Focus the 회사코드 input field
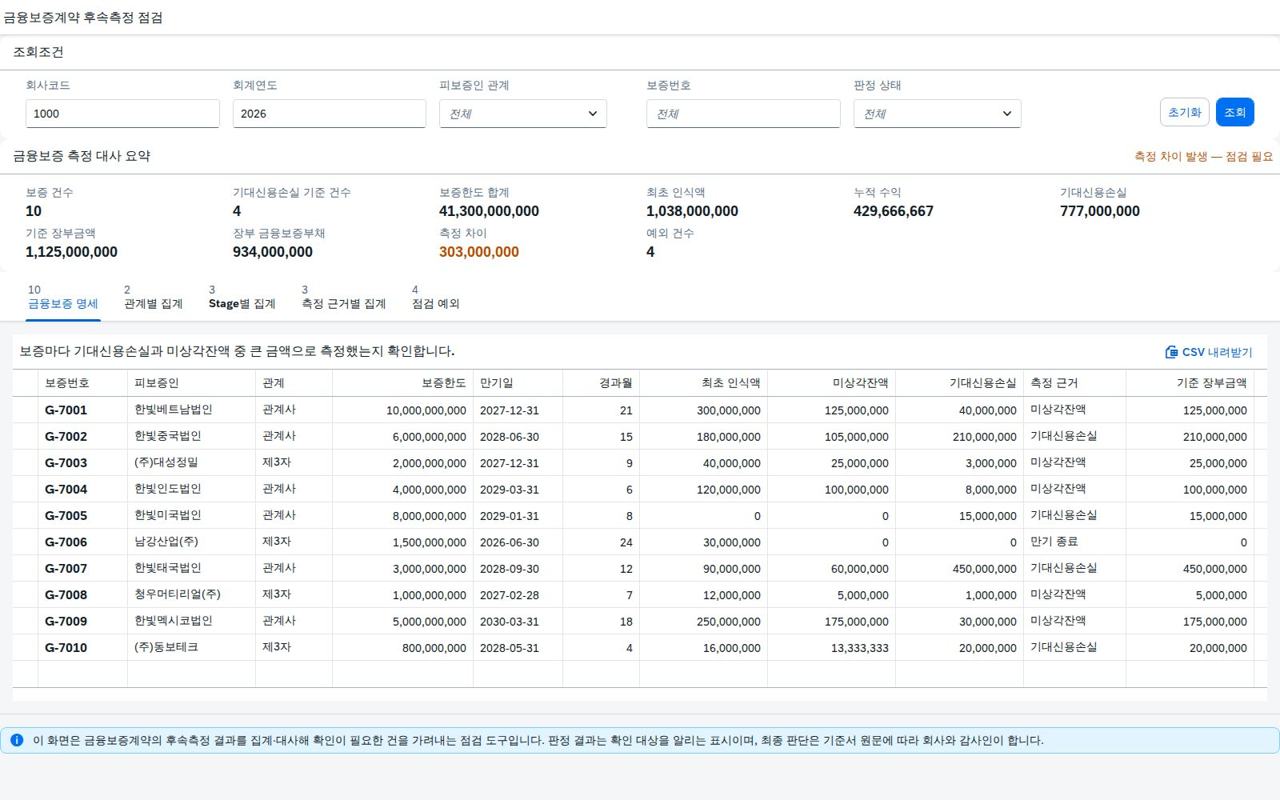1280x800 pixels. point(123,114)
